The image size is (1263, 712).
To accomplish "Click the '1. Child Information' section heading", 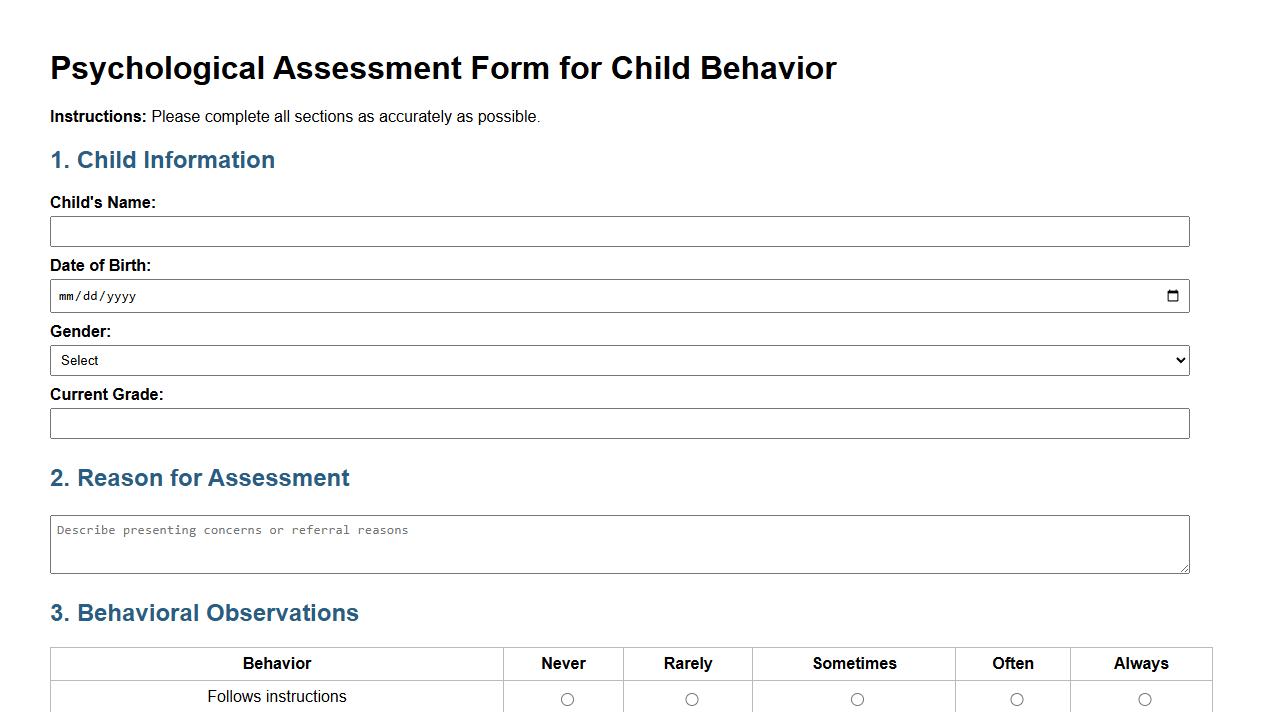I will click(162, 160).
